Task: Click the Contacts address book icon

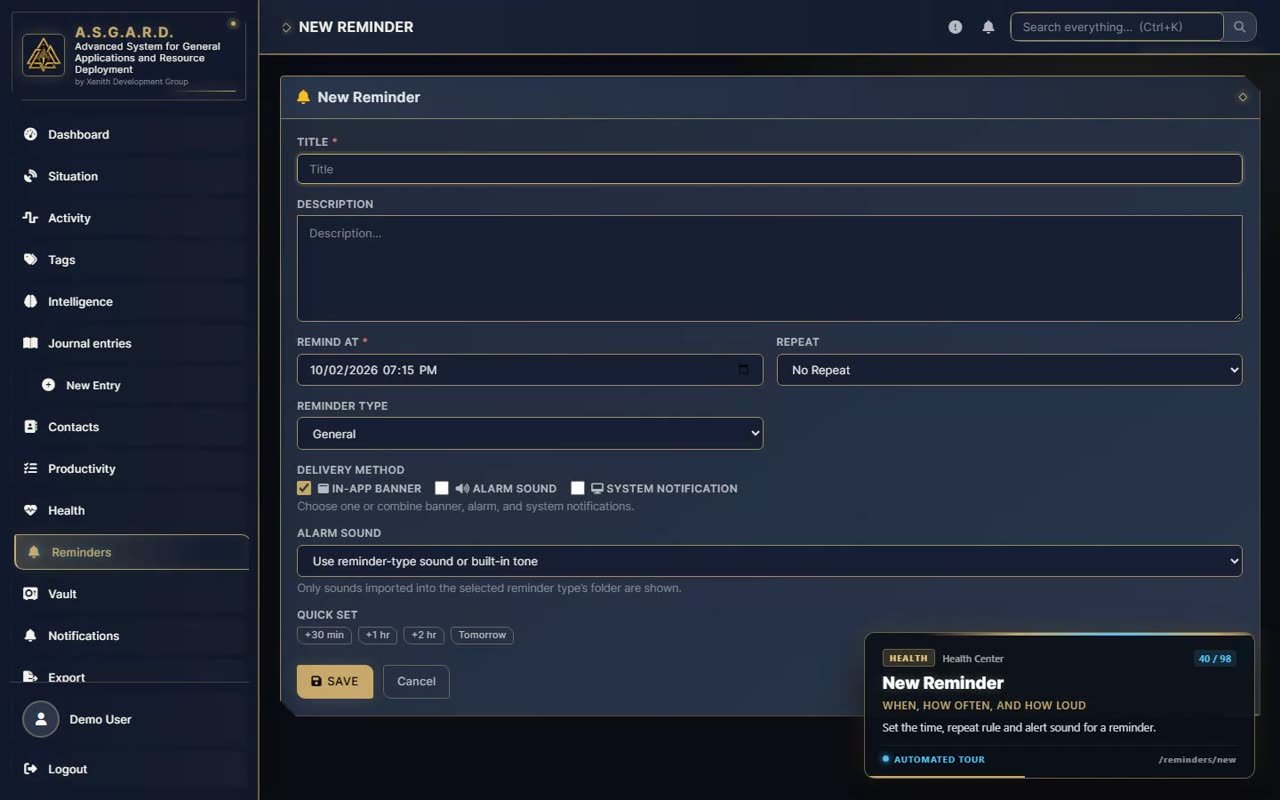Action: (30, 427)
